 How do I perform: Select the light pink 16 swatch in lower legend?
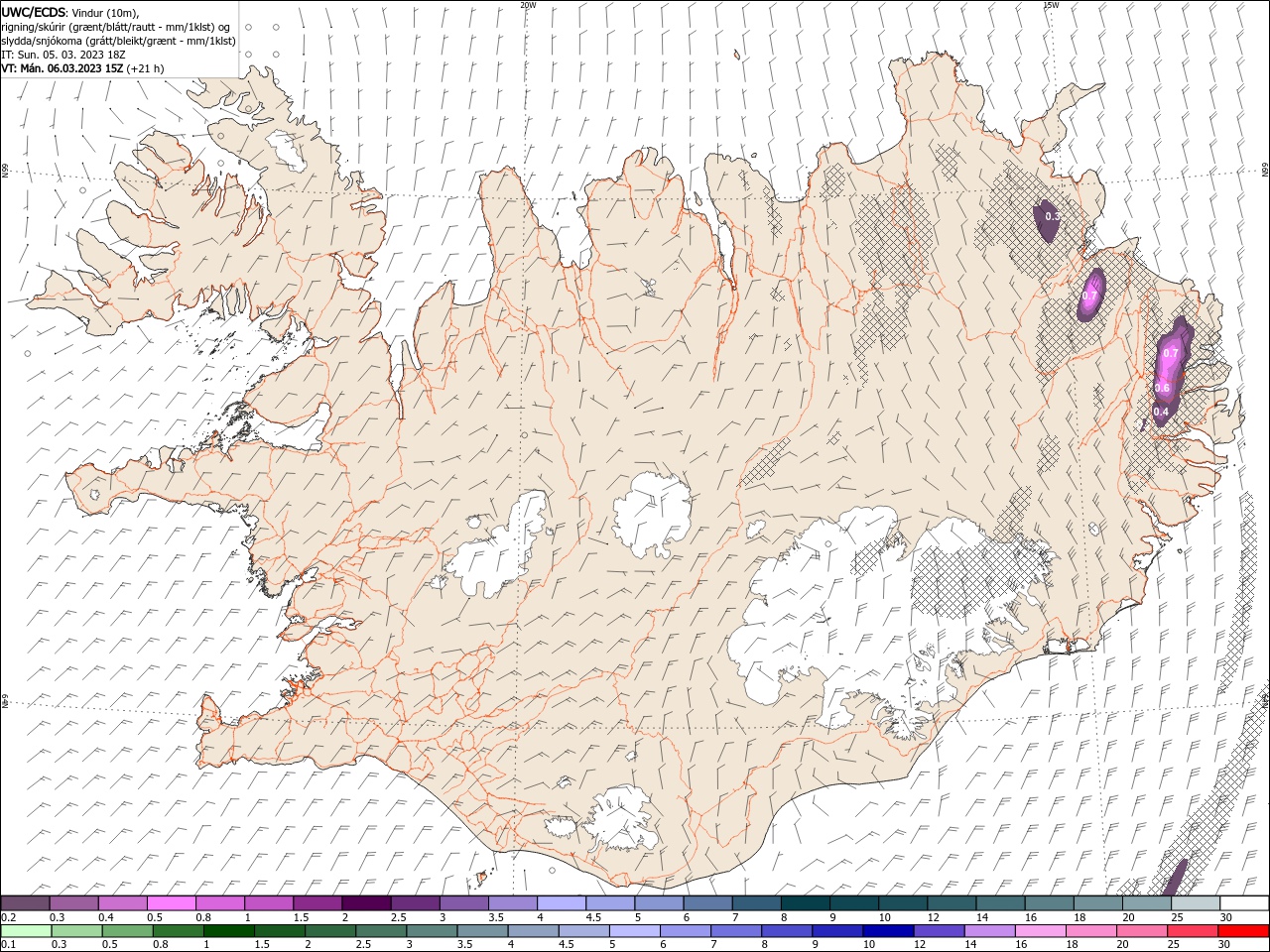[x=1040, y=930]
